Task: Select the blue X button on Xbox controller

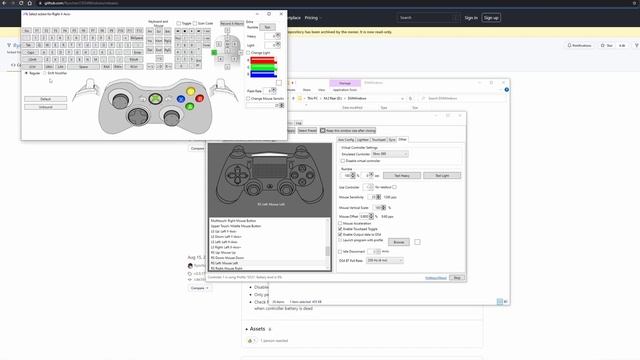Action: 181,99
